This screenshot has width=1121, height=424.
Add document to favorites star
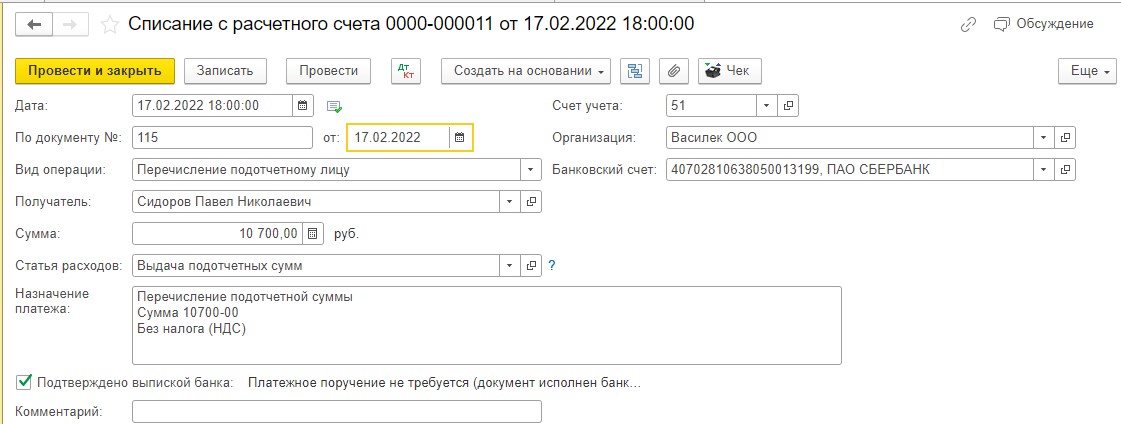tap(109, 25)
